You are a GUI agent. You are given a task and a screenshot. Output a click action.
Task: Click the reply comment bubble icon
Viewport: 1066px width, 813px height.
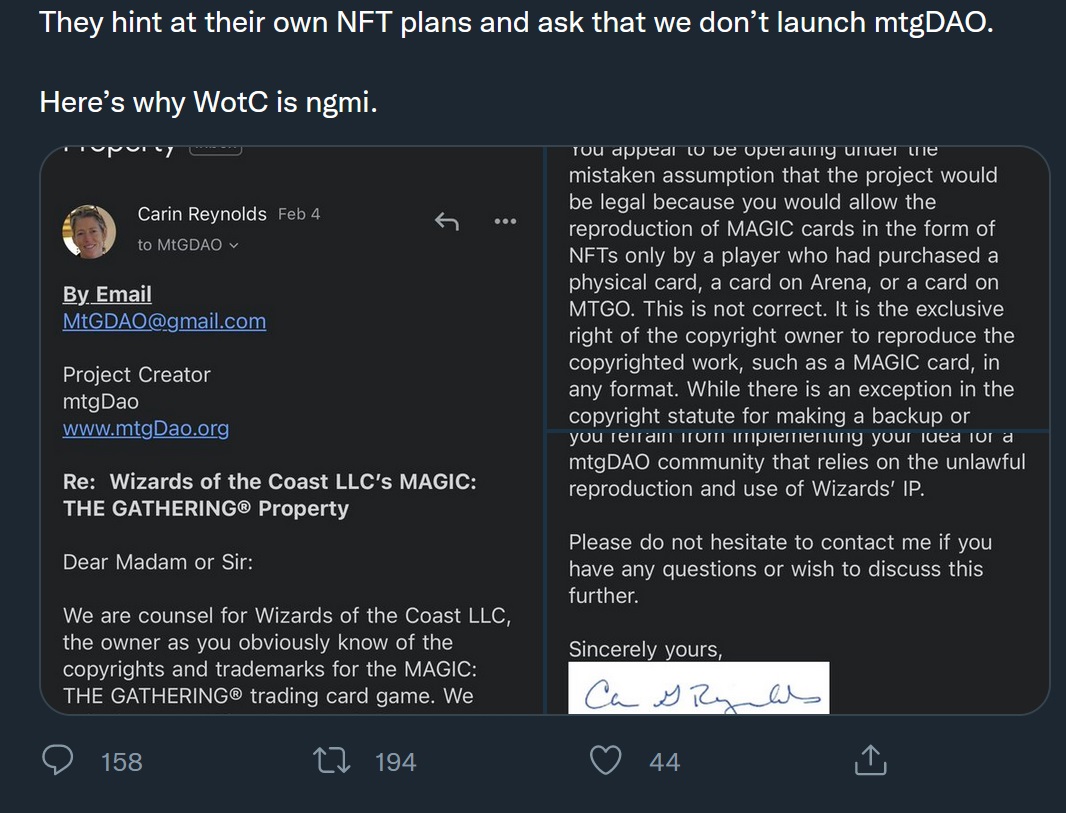point(58,760)
